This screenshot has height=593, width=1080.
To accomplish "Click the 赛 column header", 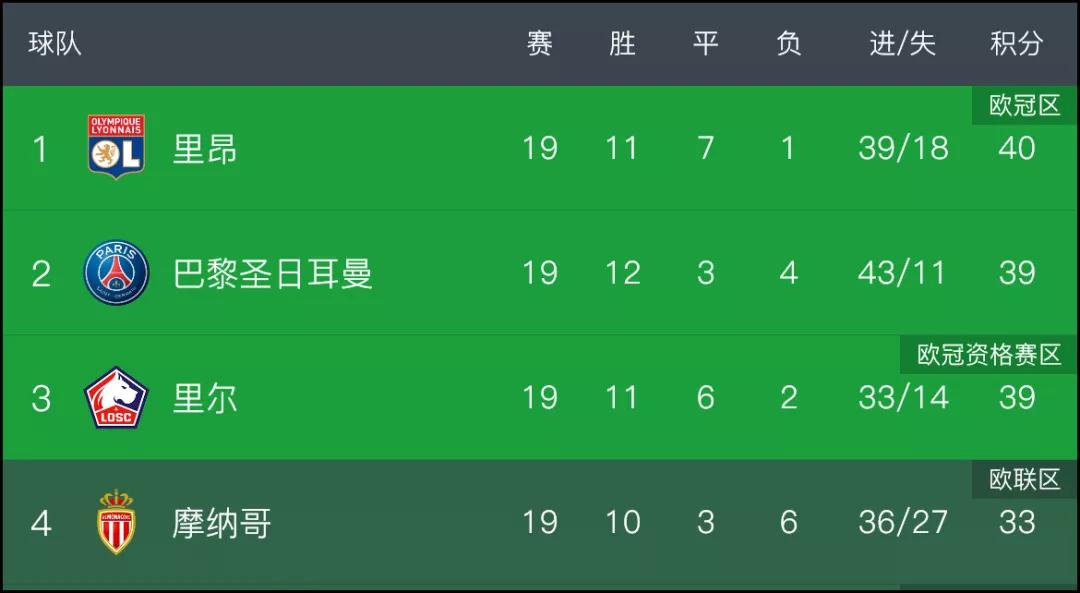I will [539, 43].
